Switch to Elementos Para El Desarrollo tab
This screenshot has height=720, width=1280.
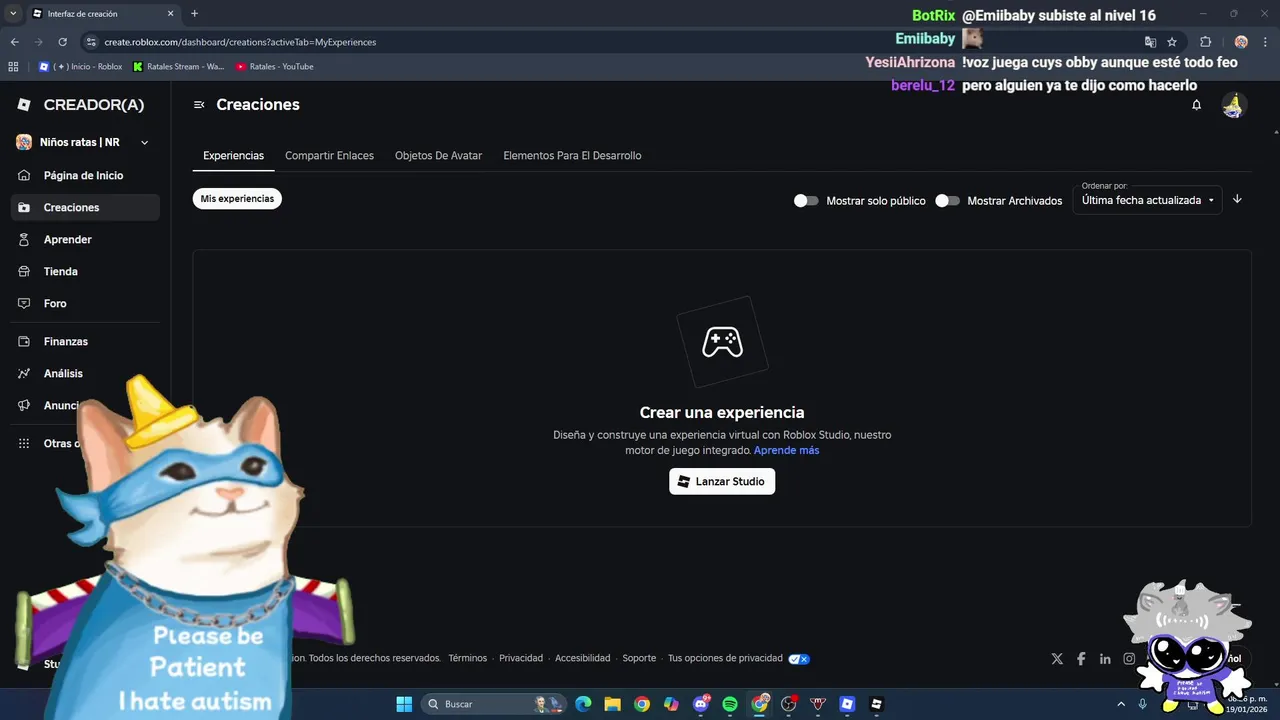[x=572, y=156]
